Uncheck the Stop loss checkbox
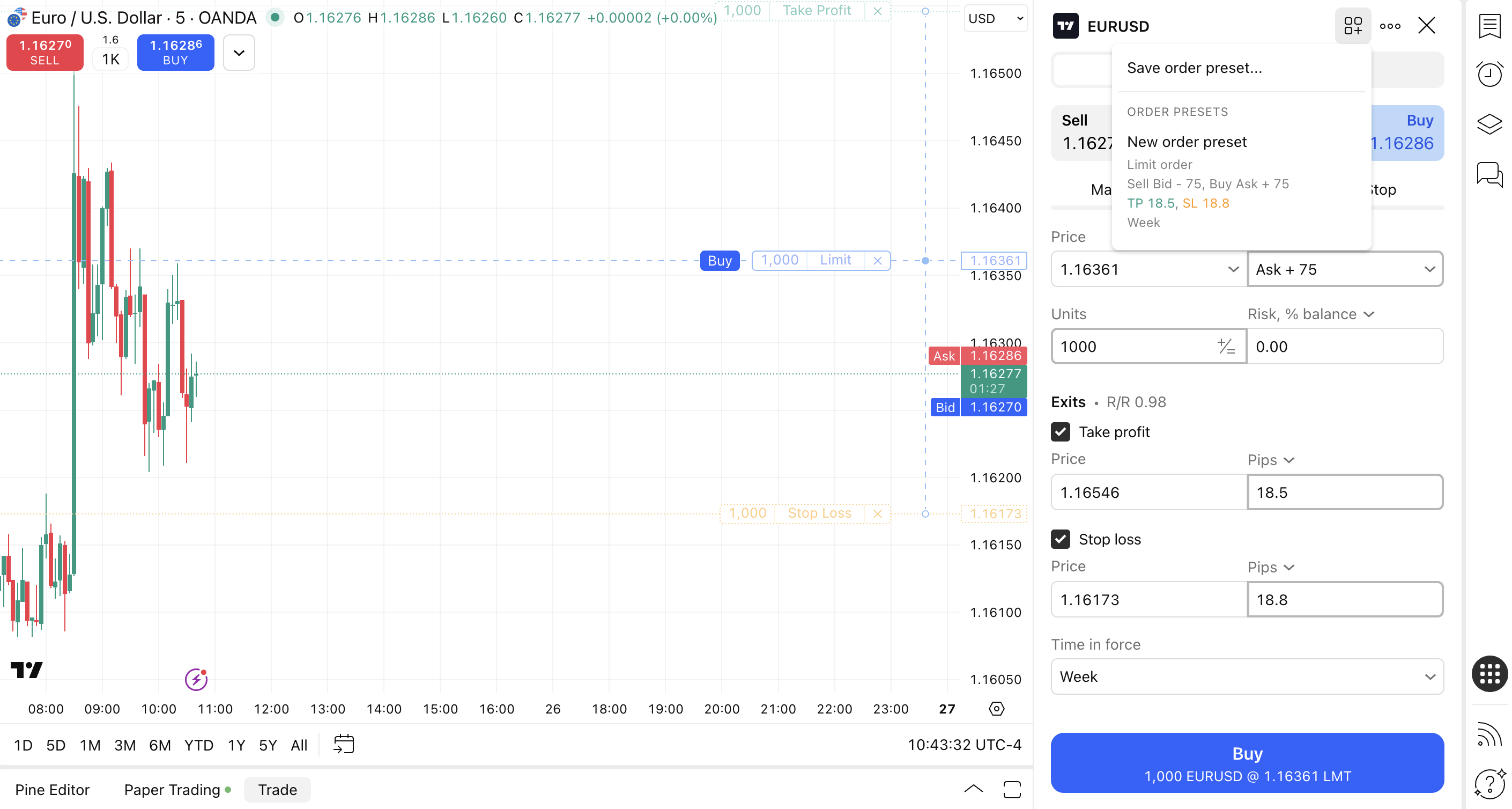This screenshot has height=809, width=1512. click(x=1060, y=539)
